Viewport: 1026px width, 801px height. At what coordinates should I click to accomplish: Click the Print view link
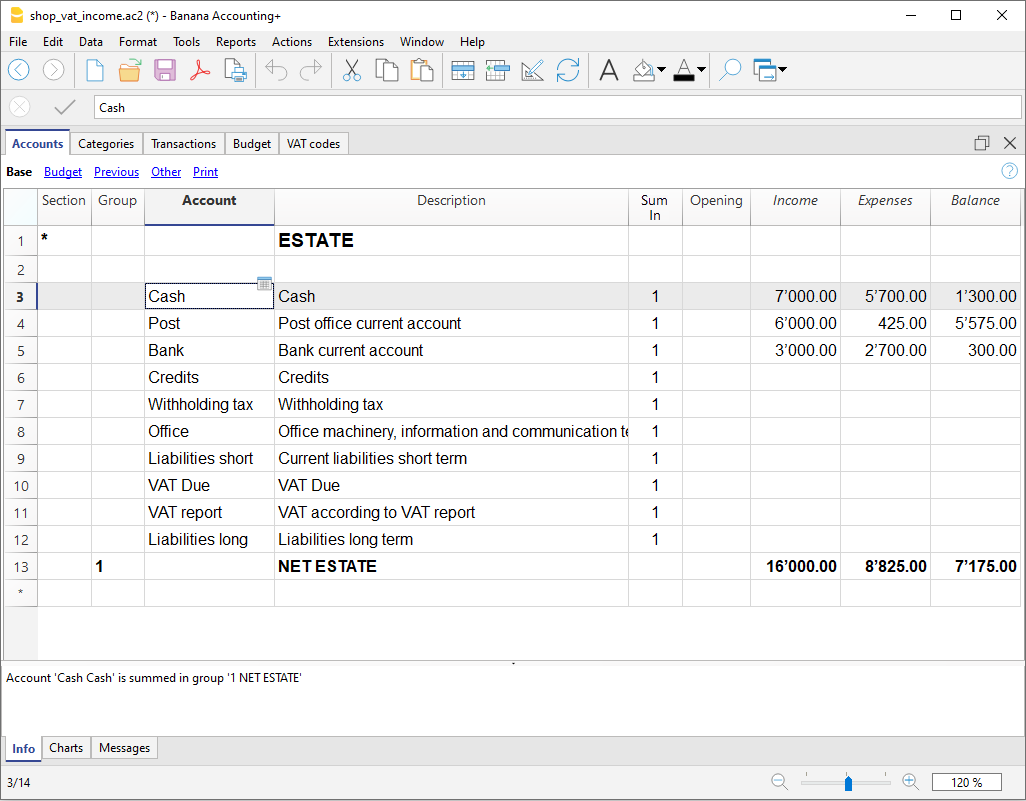tap(205, 172)
